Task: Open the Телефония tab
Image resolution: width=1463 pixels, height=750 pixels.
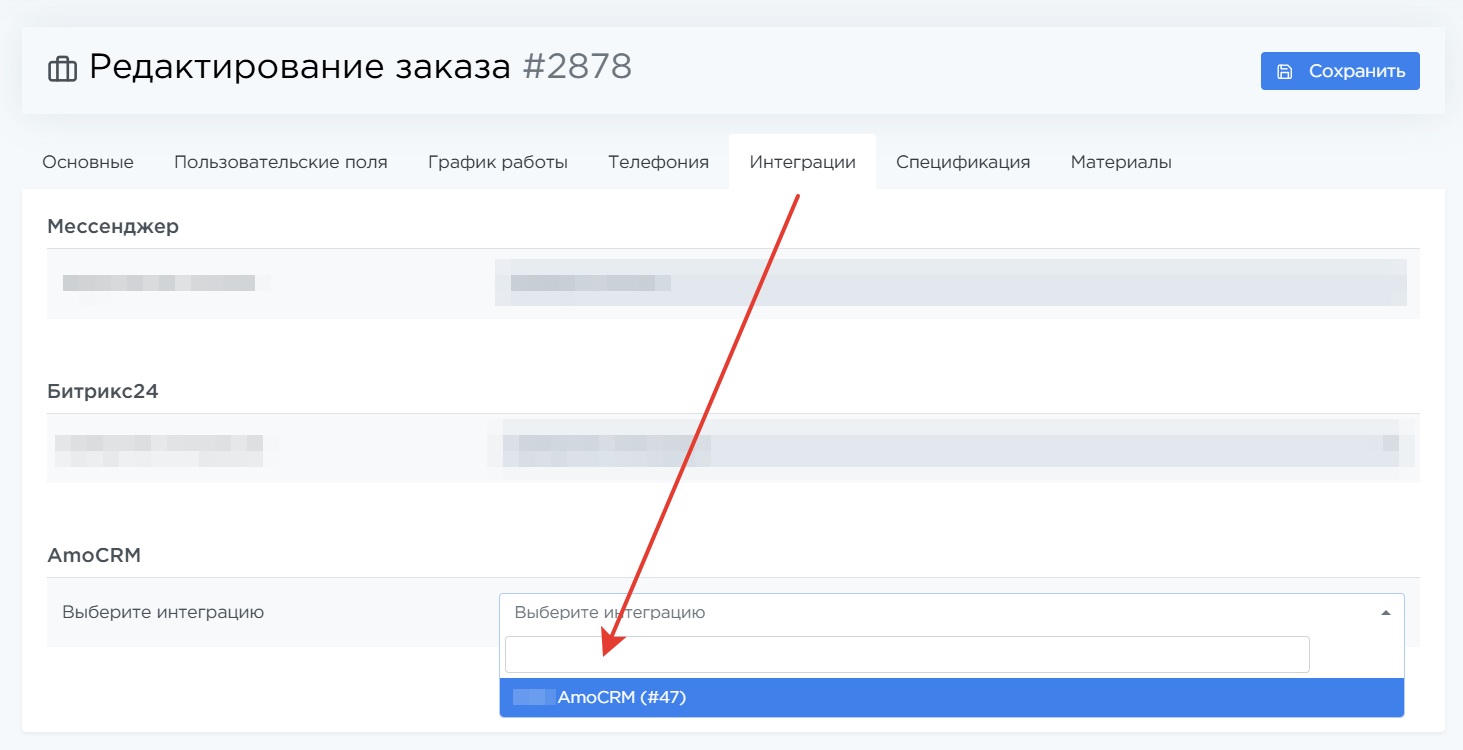Action: (x=658, y=162)
